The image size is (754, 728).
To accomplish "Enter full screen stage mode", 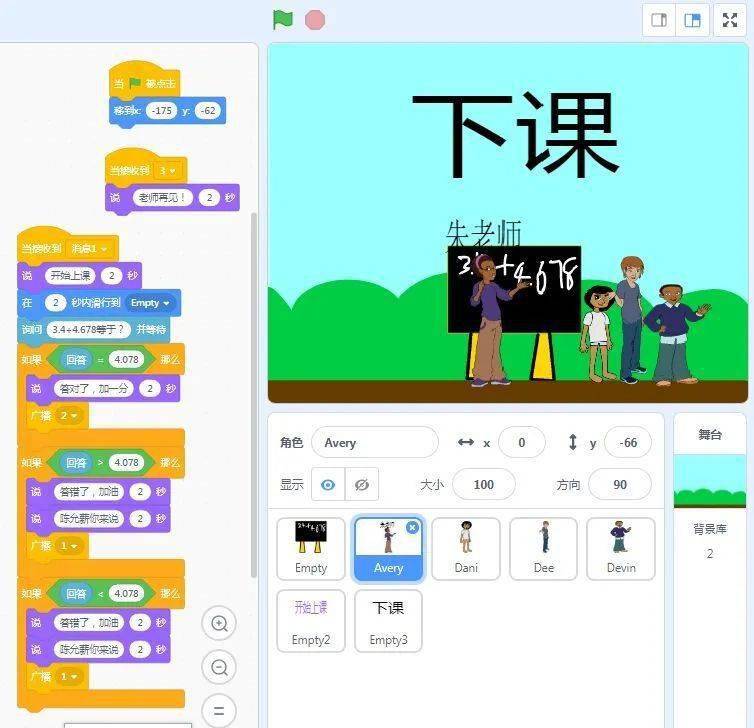I will 730,20.
